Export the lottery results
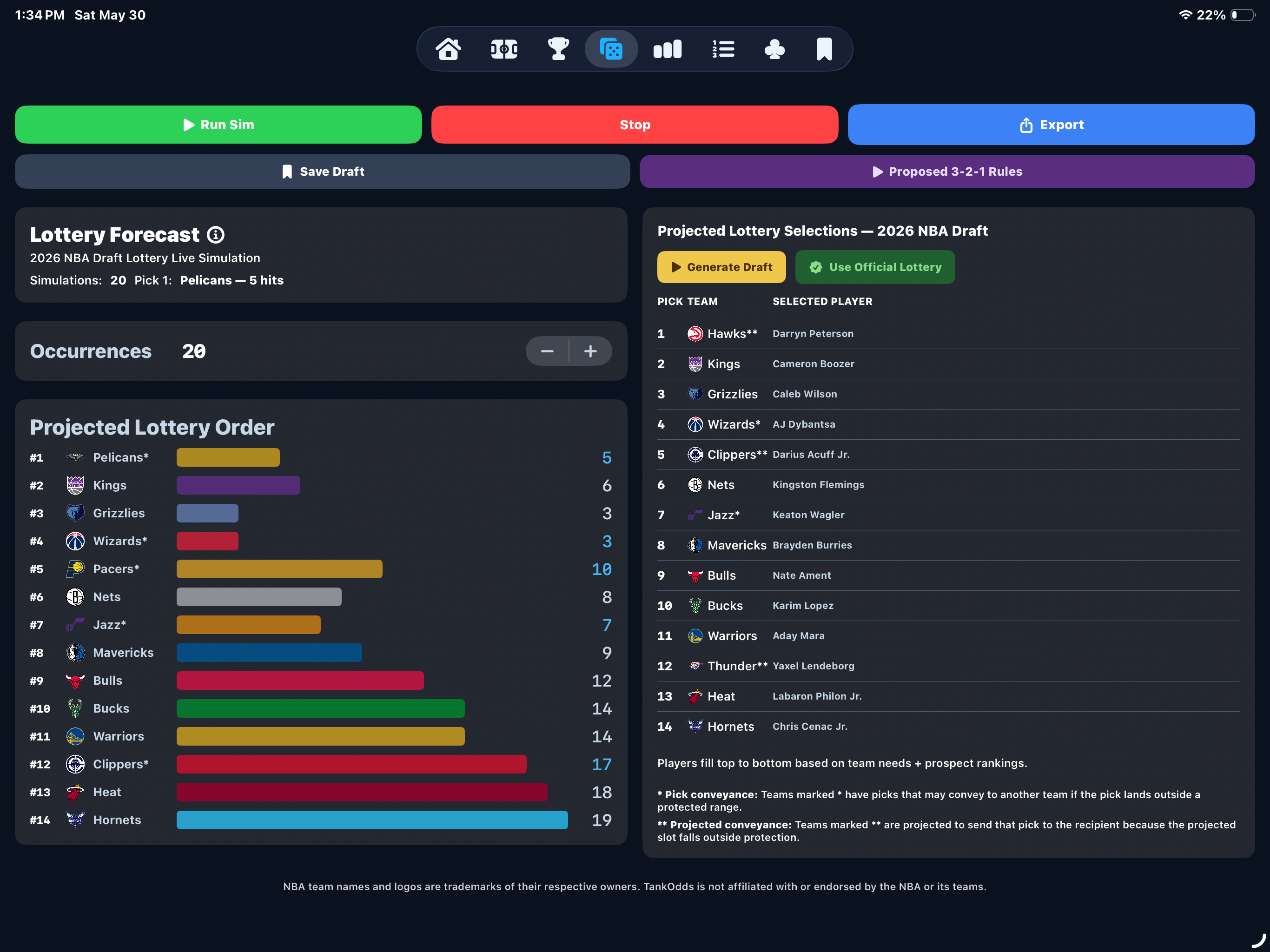Screen dimensions: 1270x952 (x=1051, y=125)
